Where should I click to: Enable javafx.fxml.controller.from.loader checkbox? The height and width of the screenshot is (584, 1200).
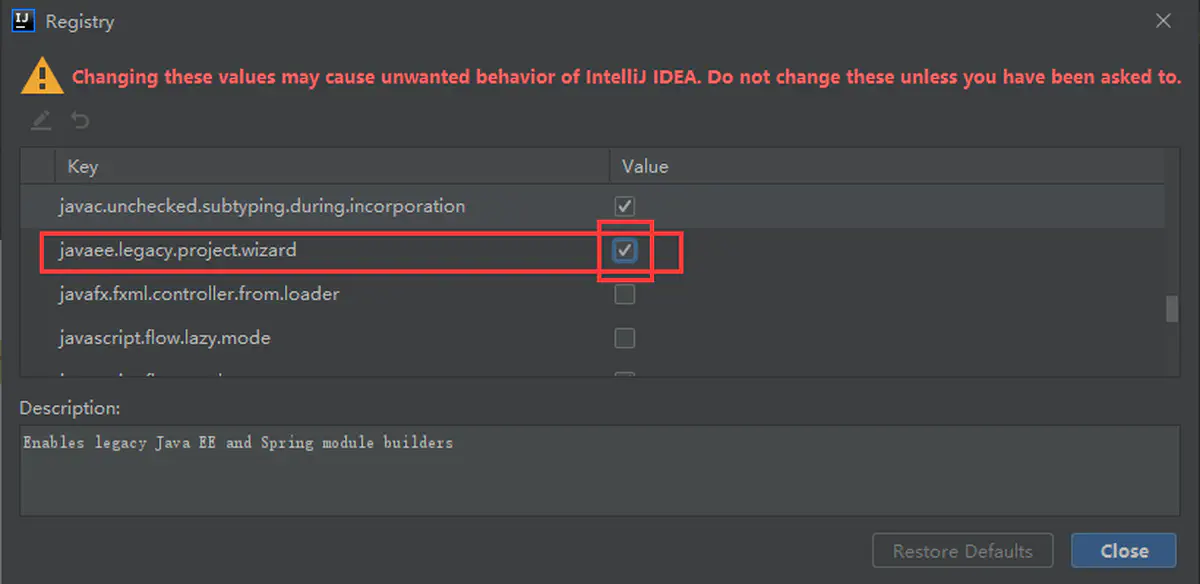(625, 294)
